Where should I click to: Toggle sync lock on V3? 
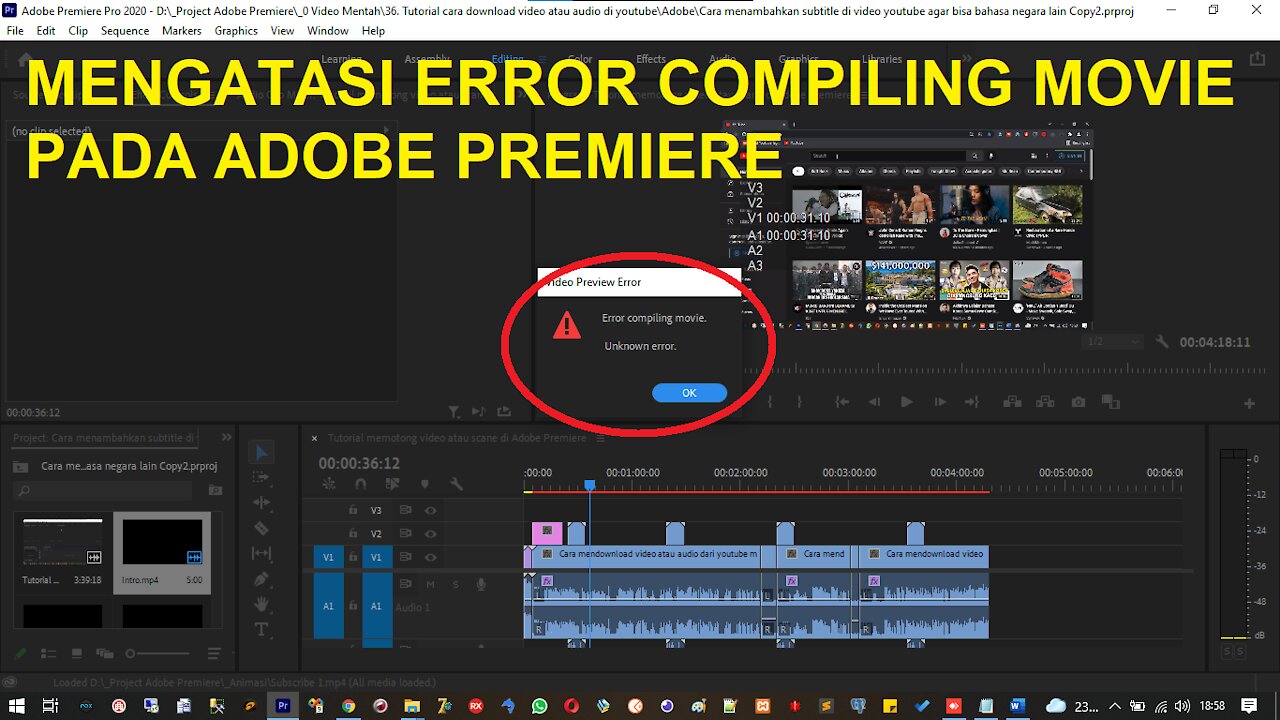[x=405, y=510]
